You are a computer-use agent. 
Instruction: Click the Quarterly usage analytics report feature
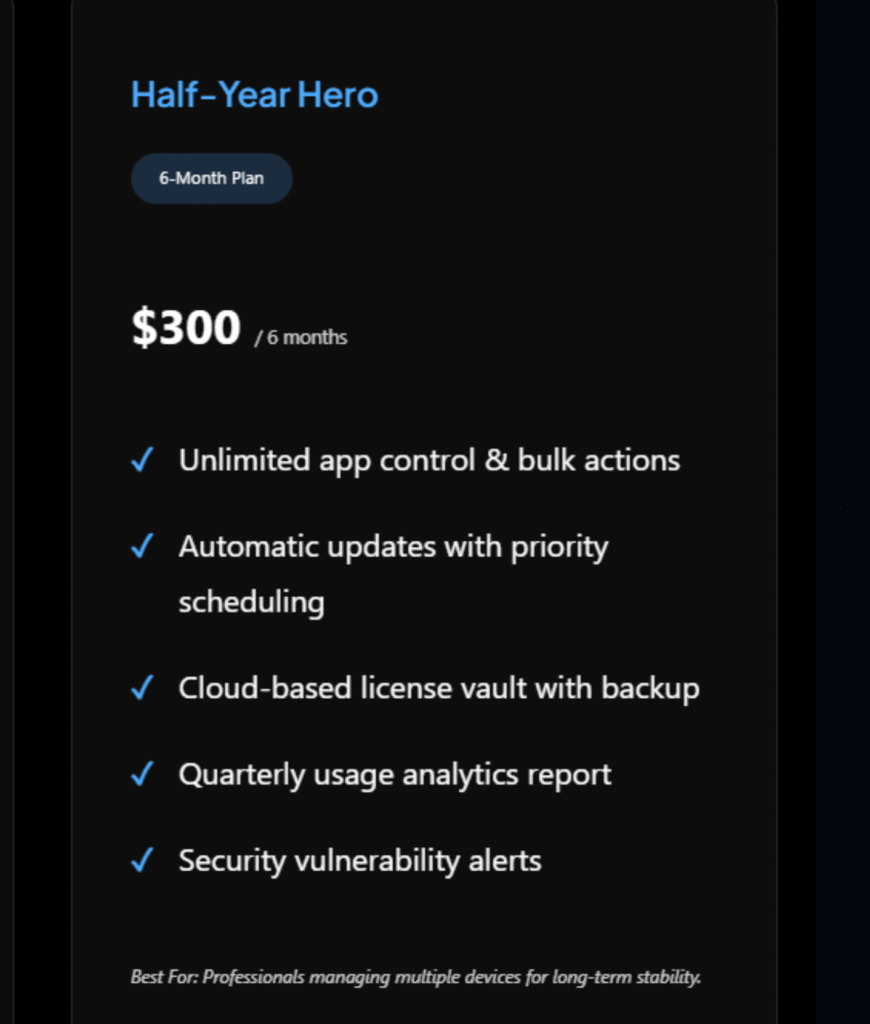395,774
